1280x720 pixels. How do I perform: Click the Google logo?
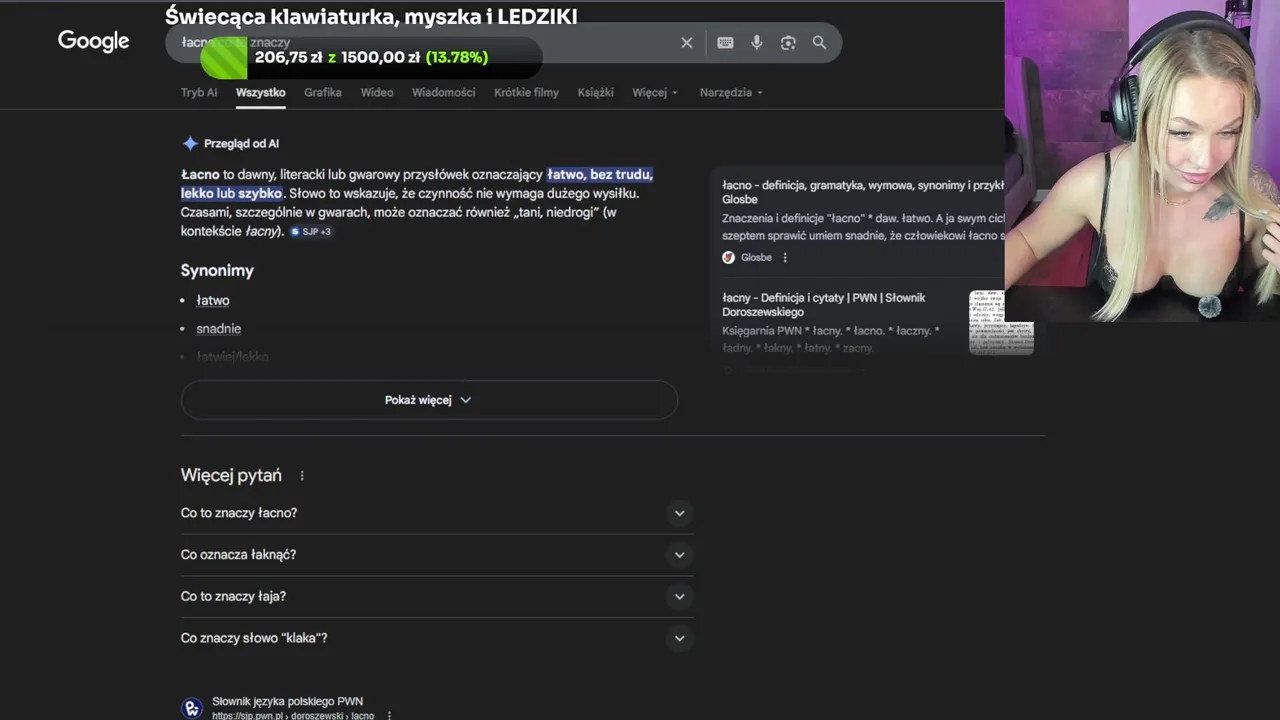(x=93, y=41)
